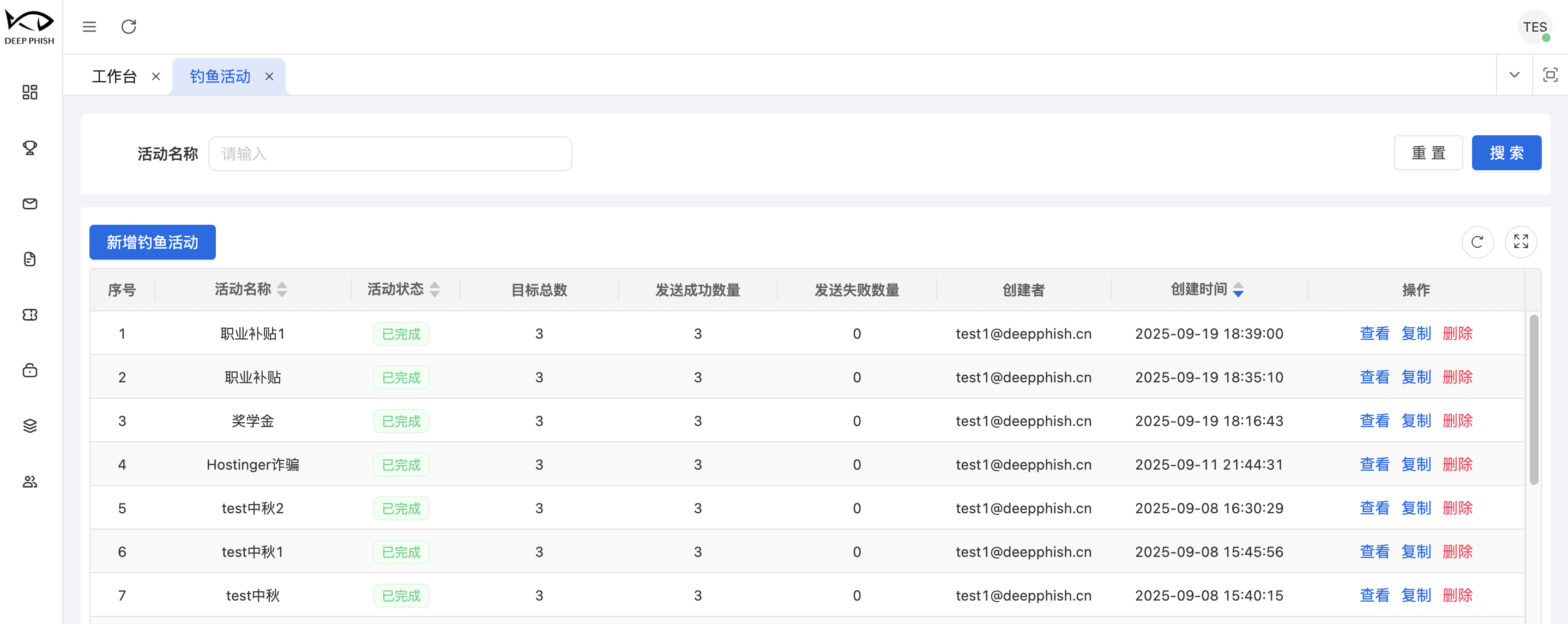
Task: Collapse sidebar with hamburger menu icon
Action: 89,27
